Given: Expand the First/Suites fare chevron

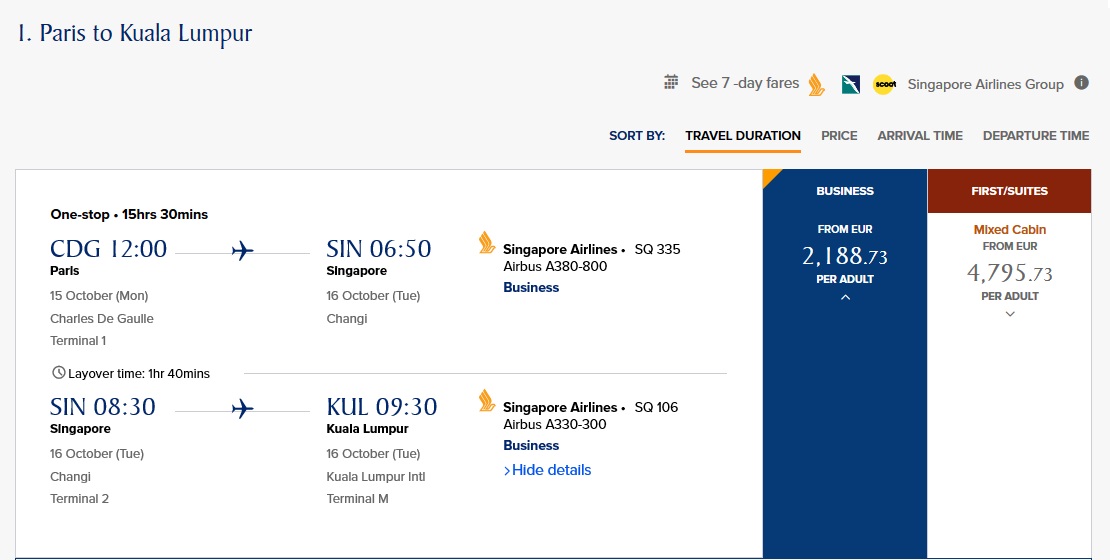Looking at the screenshot, I should click(x=1010, y=314).
